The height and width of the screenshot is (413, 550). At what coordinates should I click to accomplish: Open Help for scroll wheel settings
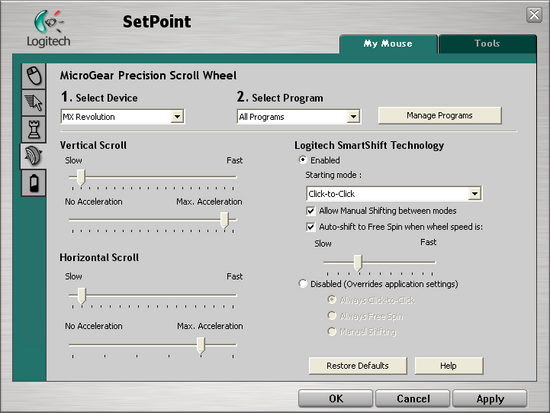point(449,366)
